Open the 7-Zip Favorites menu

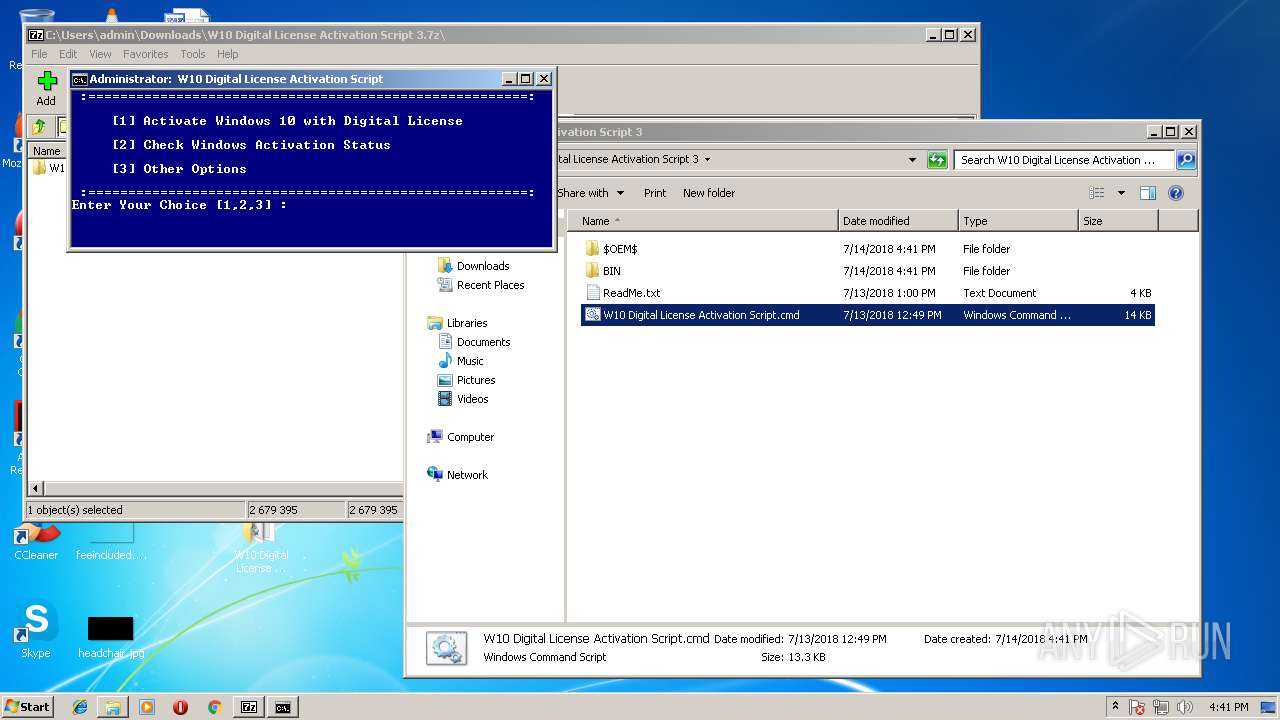coord(146,54)
